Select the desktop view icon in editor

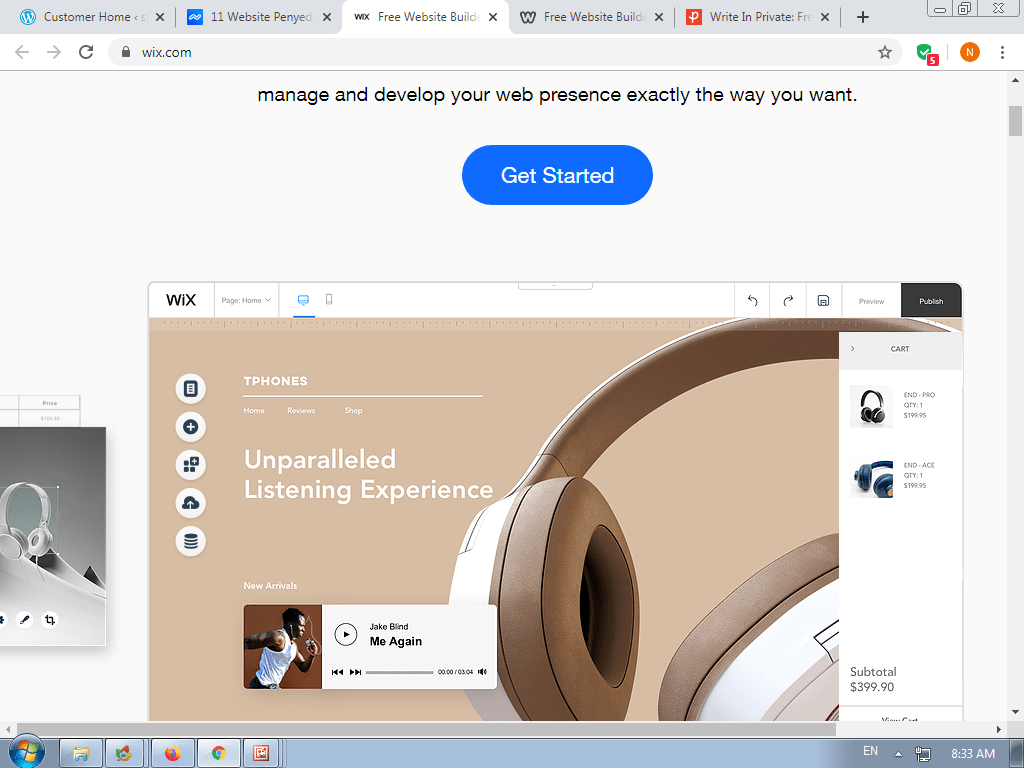304,299
